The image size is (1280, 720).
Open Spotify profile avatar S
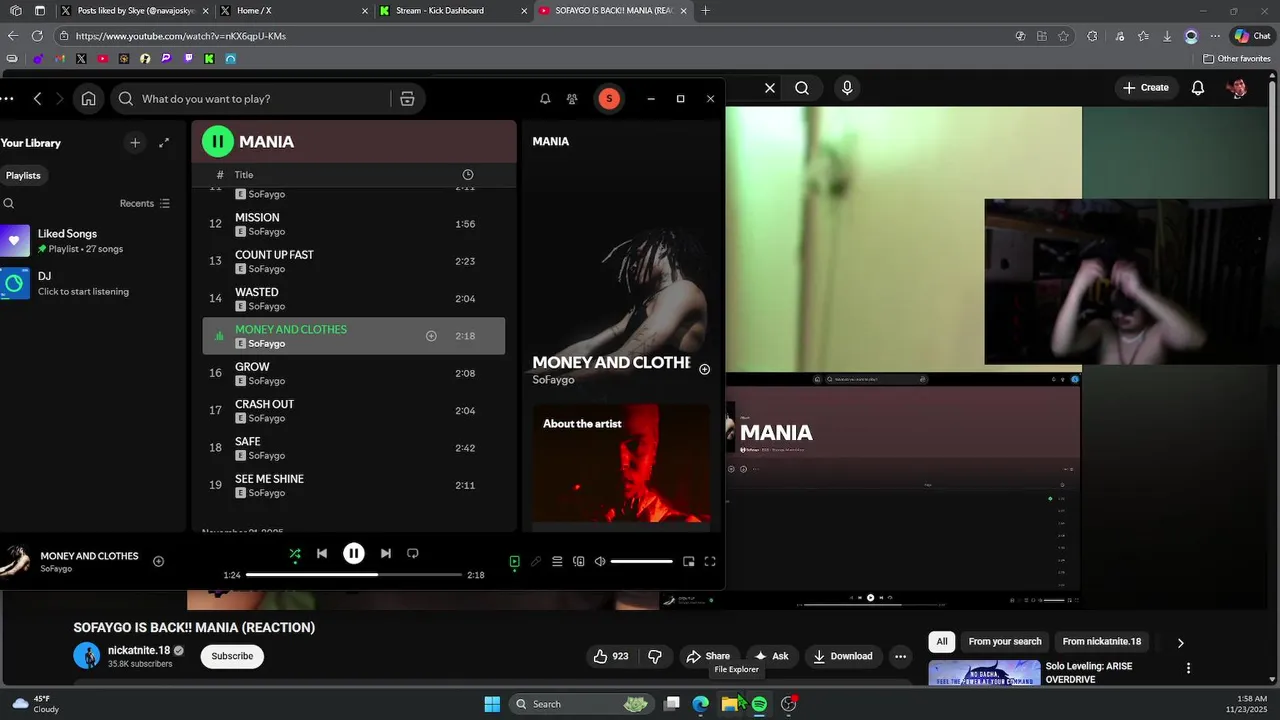(x=609, y=98)
